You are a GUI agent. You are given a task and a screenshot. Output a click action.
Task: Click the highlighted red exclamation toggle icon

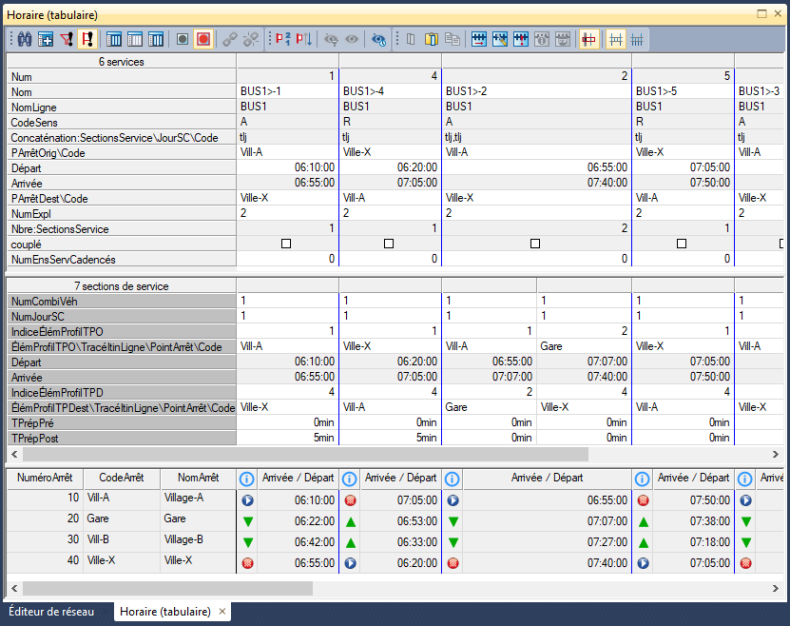tap(88, 39)
